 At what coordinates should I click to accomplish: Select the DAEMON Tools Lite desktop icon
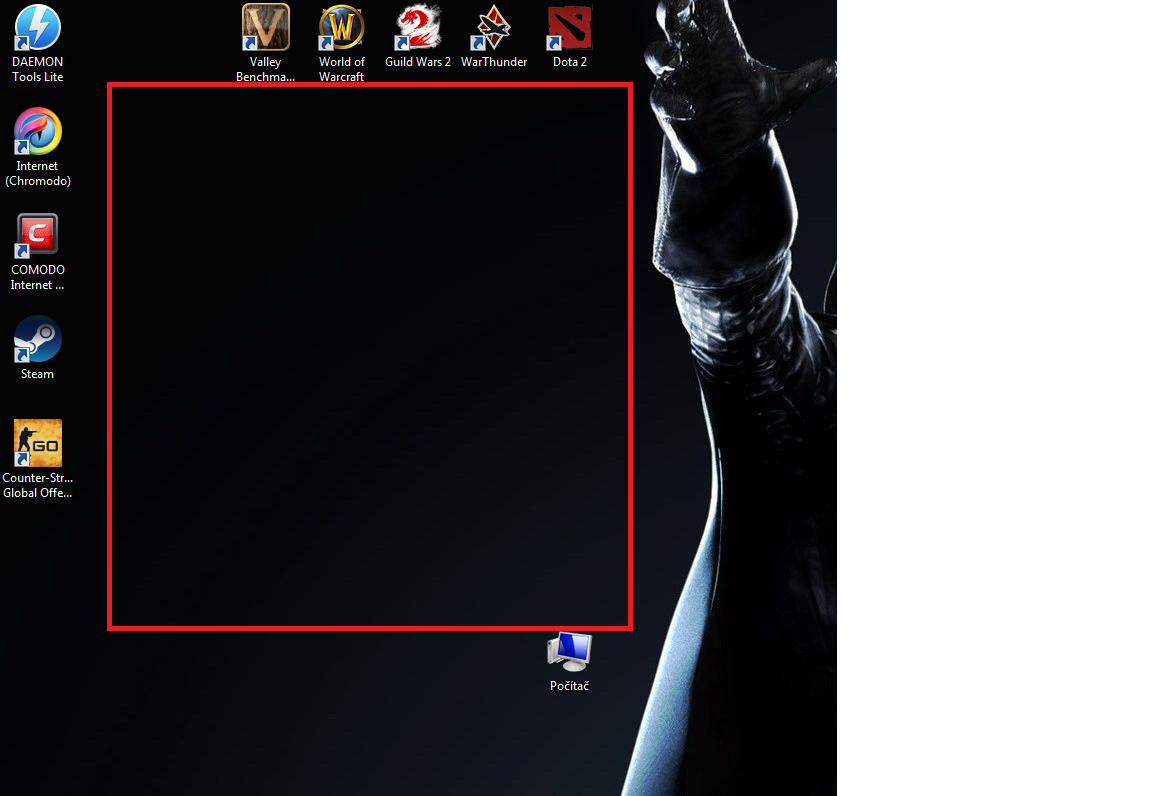(x=37, y=28)
